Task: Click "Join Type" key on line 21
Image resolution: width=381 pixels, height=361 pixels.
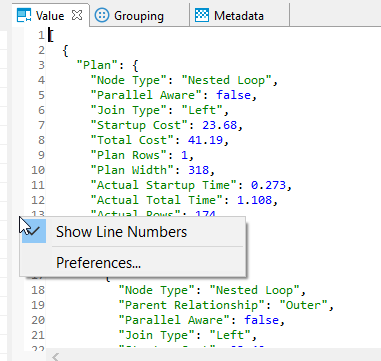Action: pyautogui.click(x=156, y=335)
